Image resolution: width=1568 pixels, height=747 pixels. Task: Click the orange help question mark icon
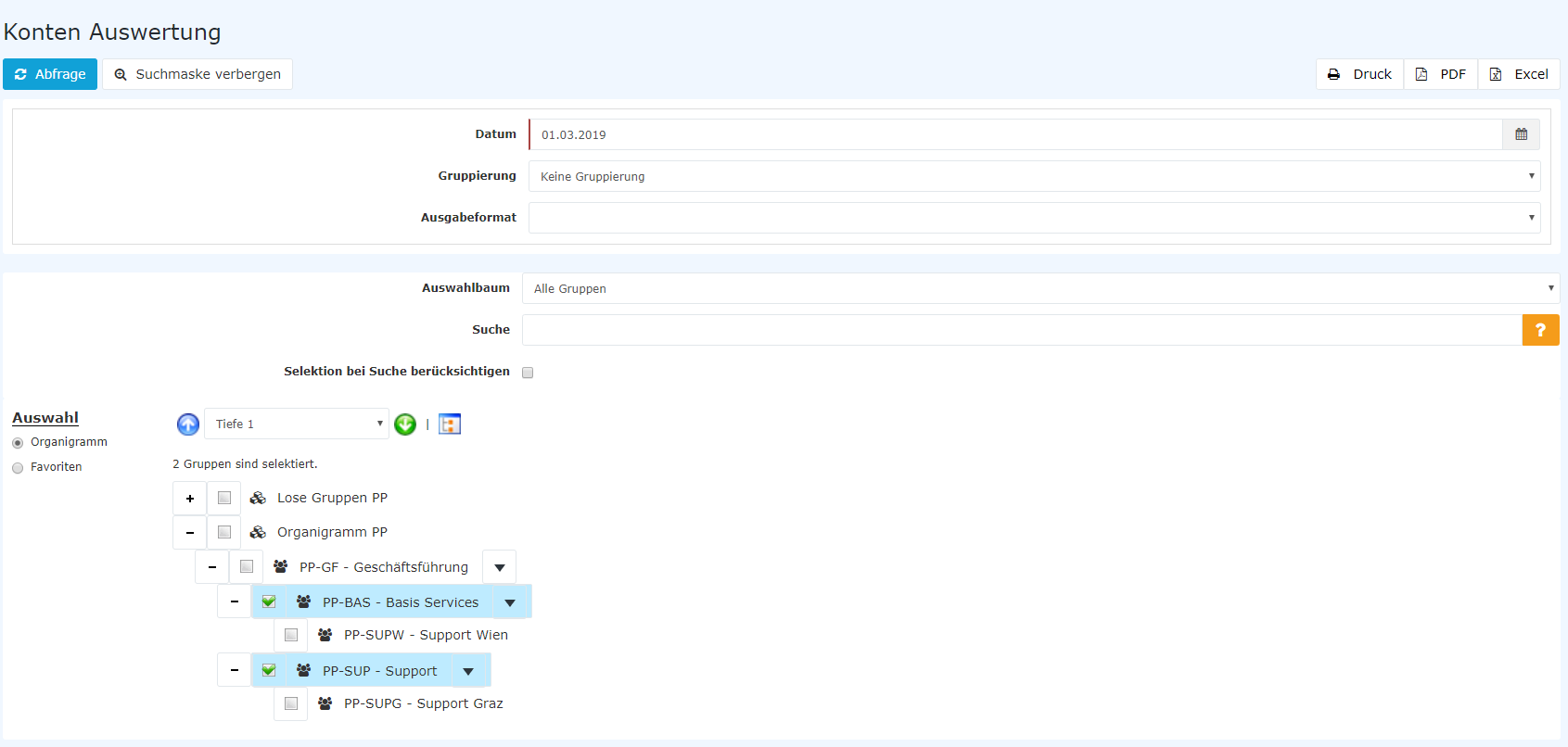click(x=1540, y=330)
